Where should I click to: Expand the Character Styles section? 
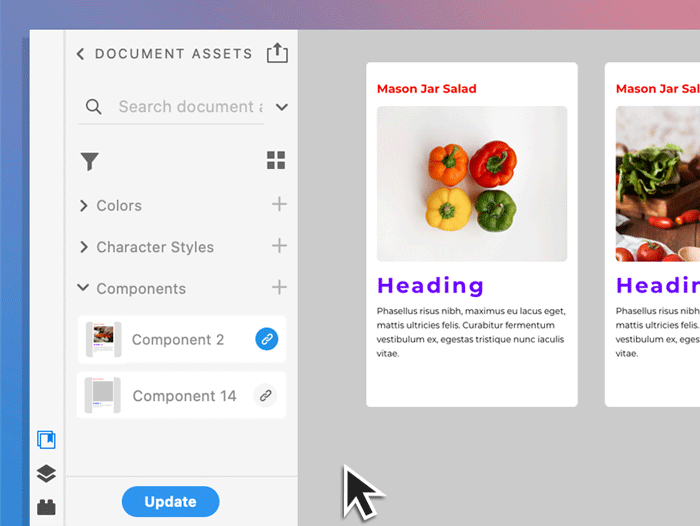84,247
